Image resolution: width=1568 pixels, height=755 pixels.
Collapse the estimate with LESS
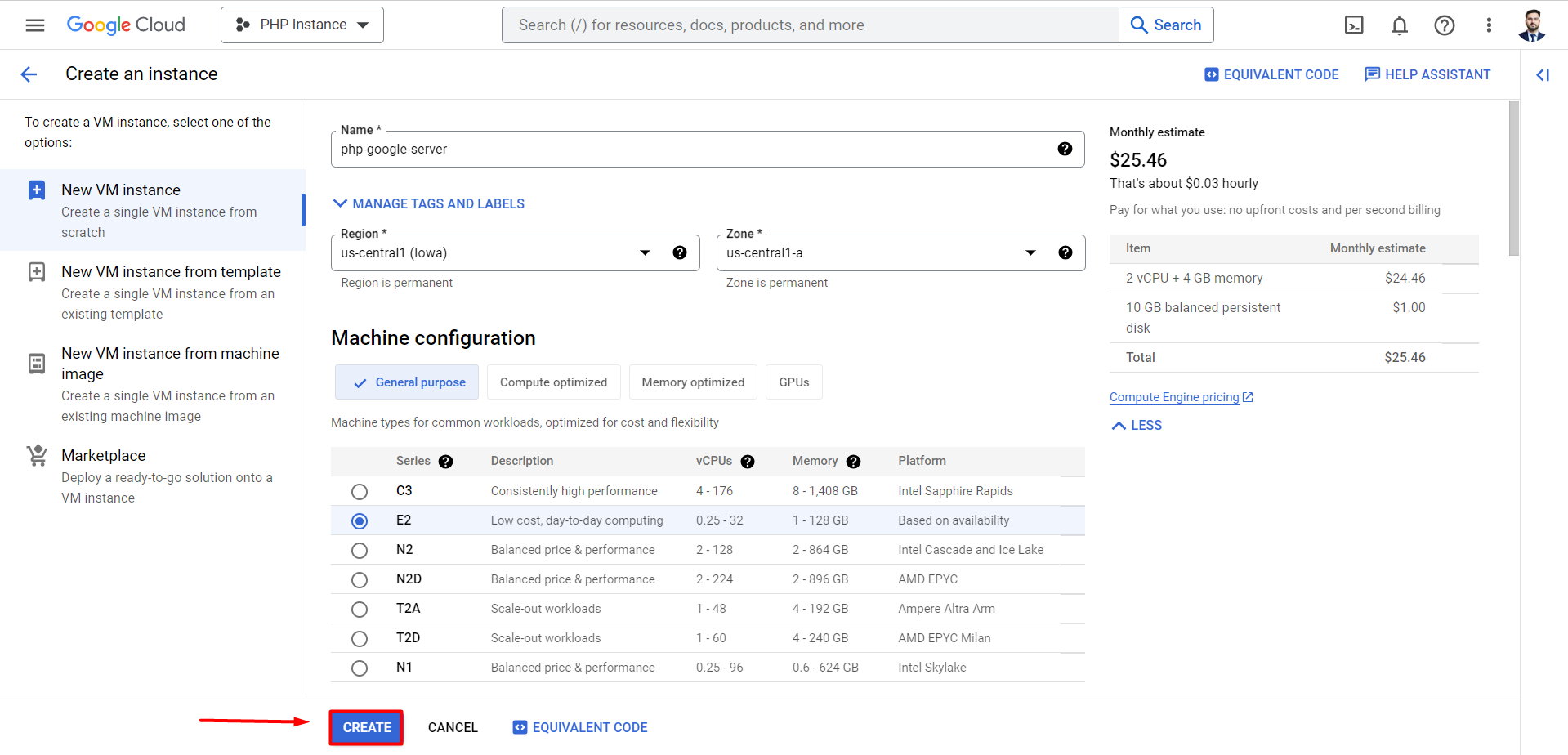coord(1137,425)
